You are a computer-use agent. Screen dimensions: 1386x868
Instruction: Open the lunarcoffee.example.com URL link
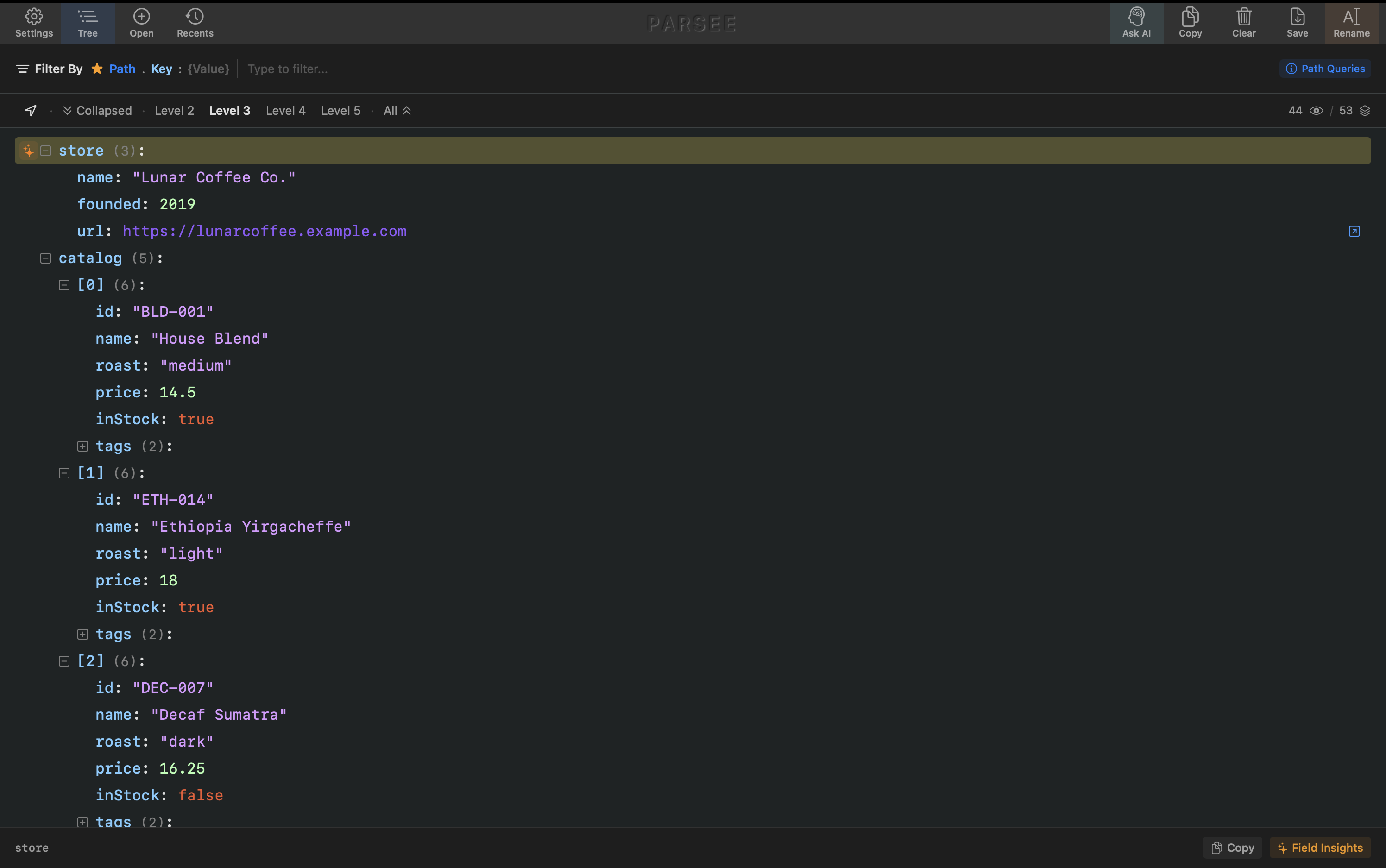click(264, 231)
